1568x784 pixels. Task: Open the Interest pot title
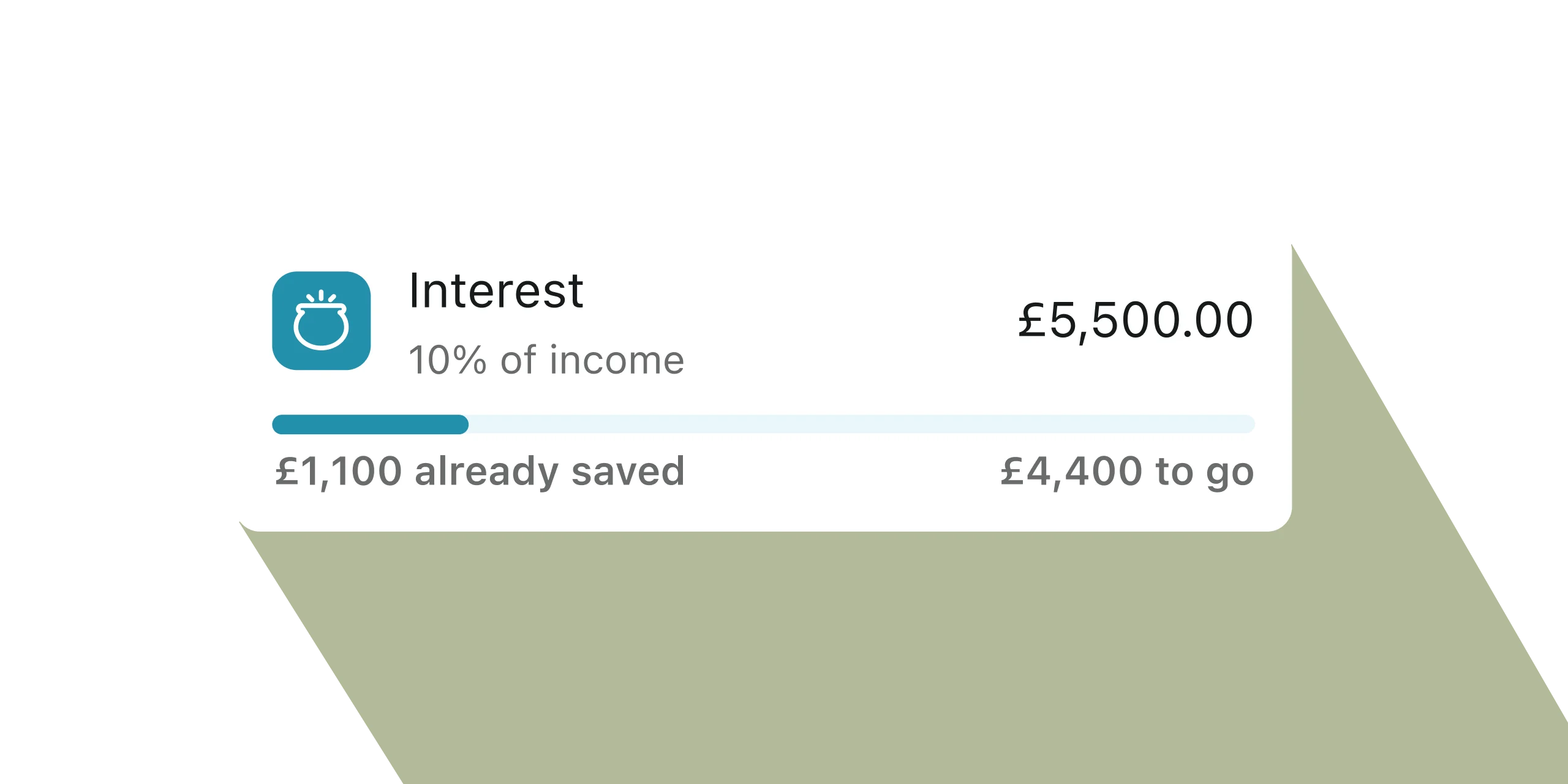pyautogui.click(x=496, y=291)
